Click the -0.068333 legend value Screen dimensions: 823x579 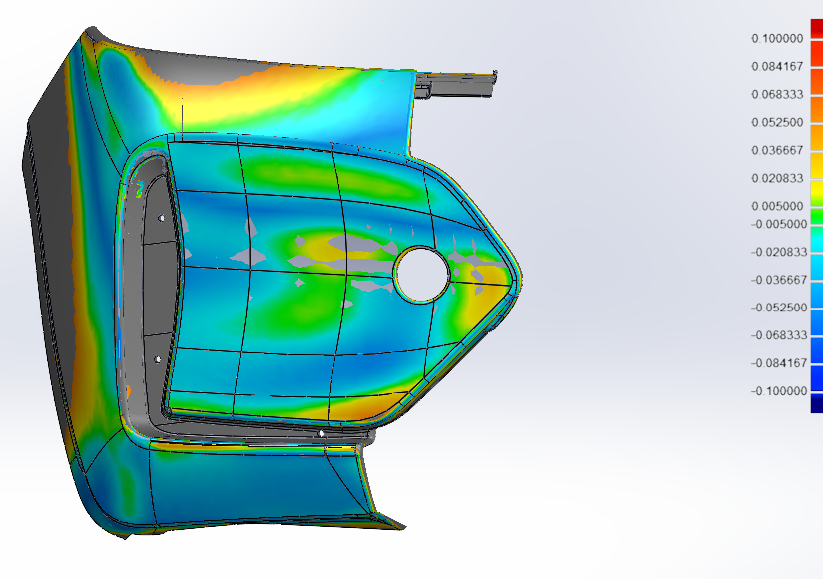pos(779,335)
